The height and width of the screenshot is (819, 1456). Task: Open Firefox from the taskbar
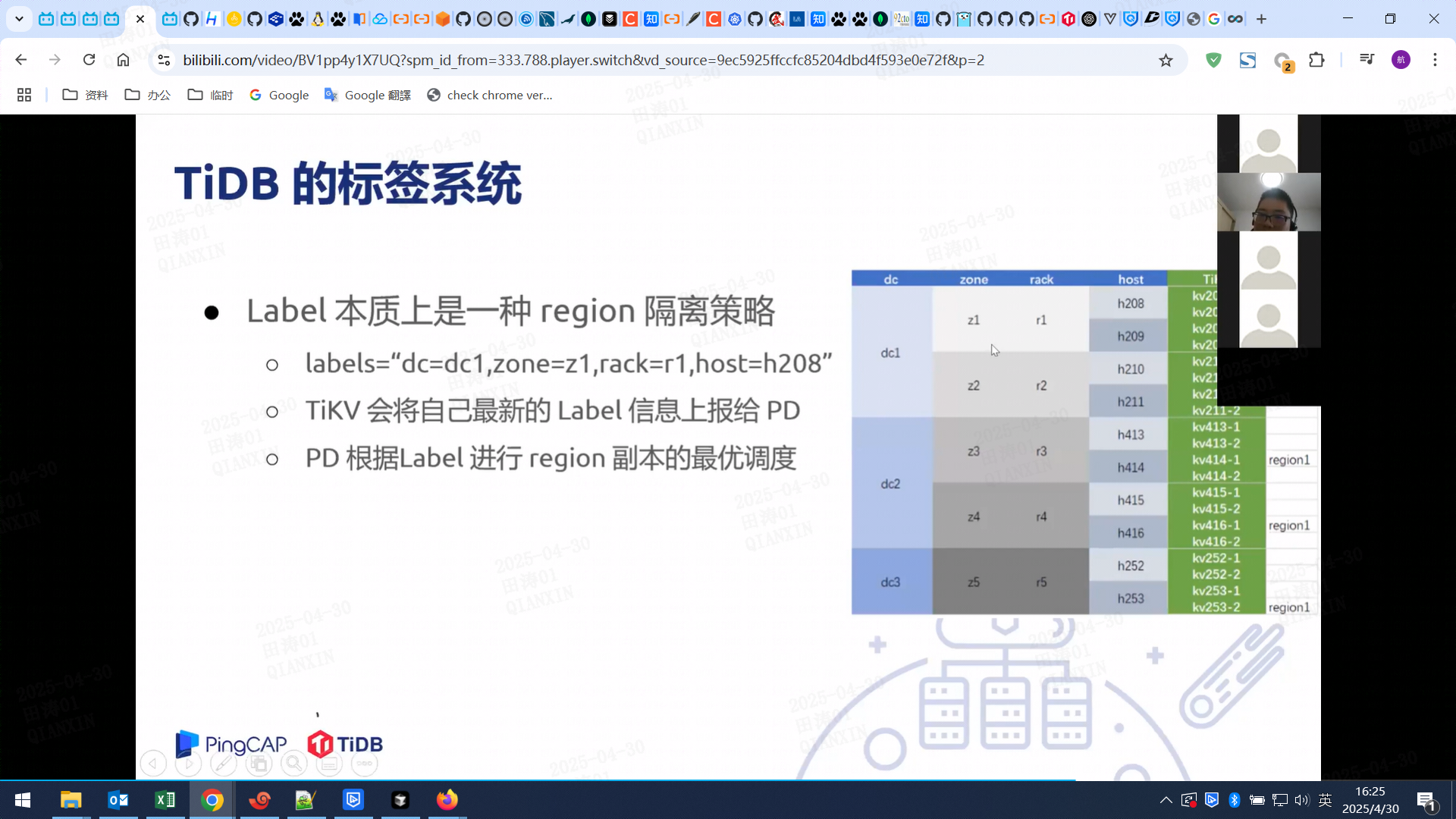447,800
